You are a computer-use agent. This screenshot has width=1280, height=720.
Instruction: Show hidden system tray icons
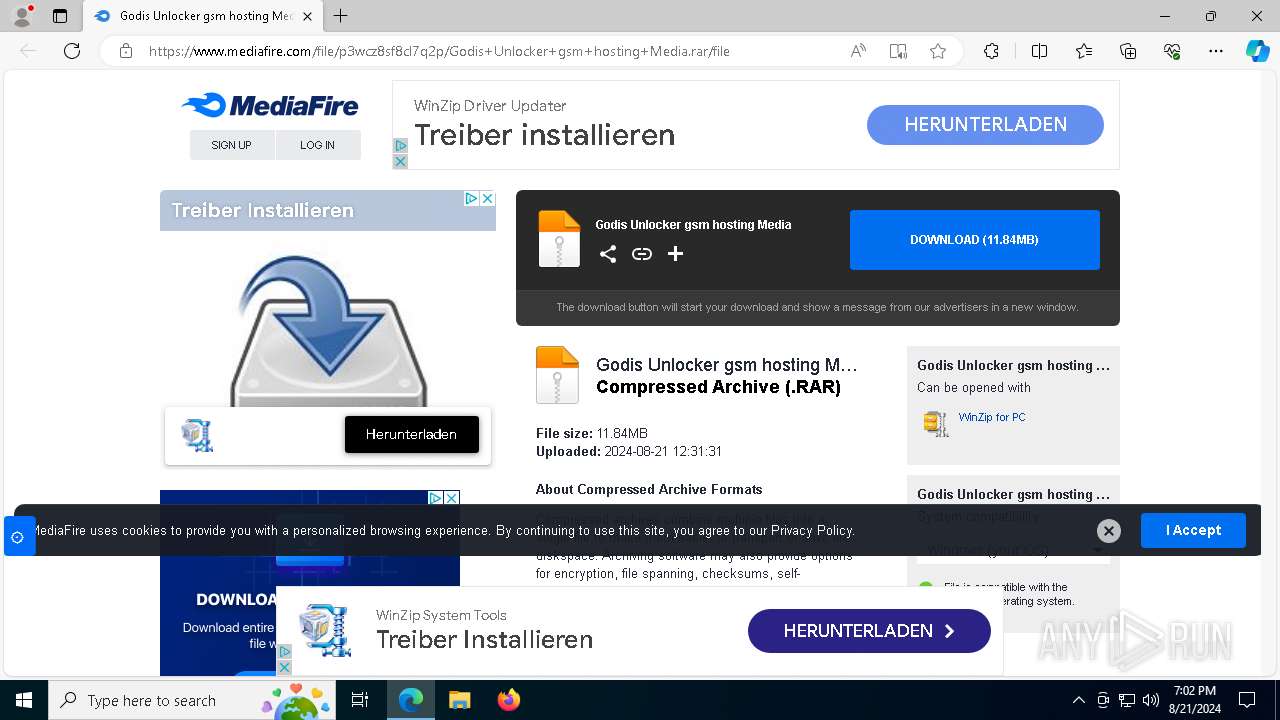click(1078, 700)
